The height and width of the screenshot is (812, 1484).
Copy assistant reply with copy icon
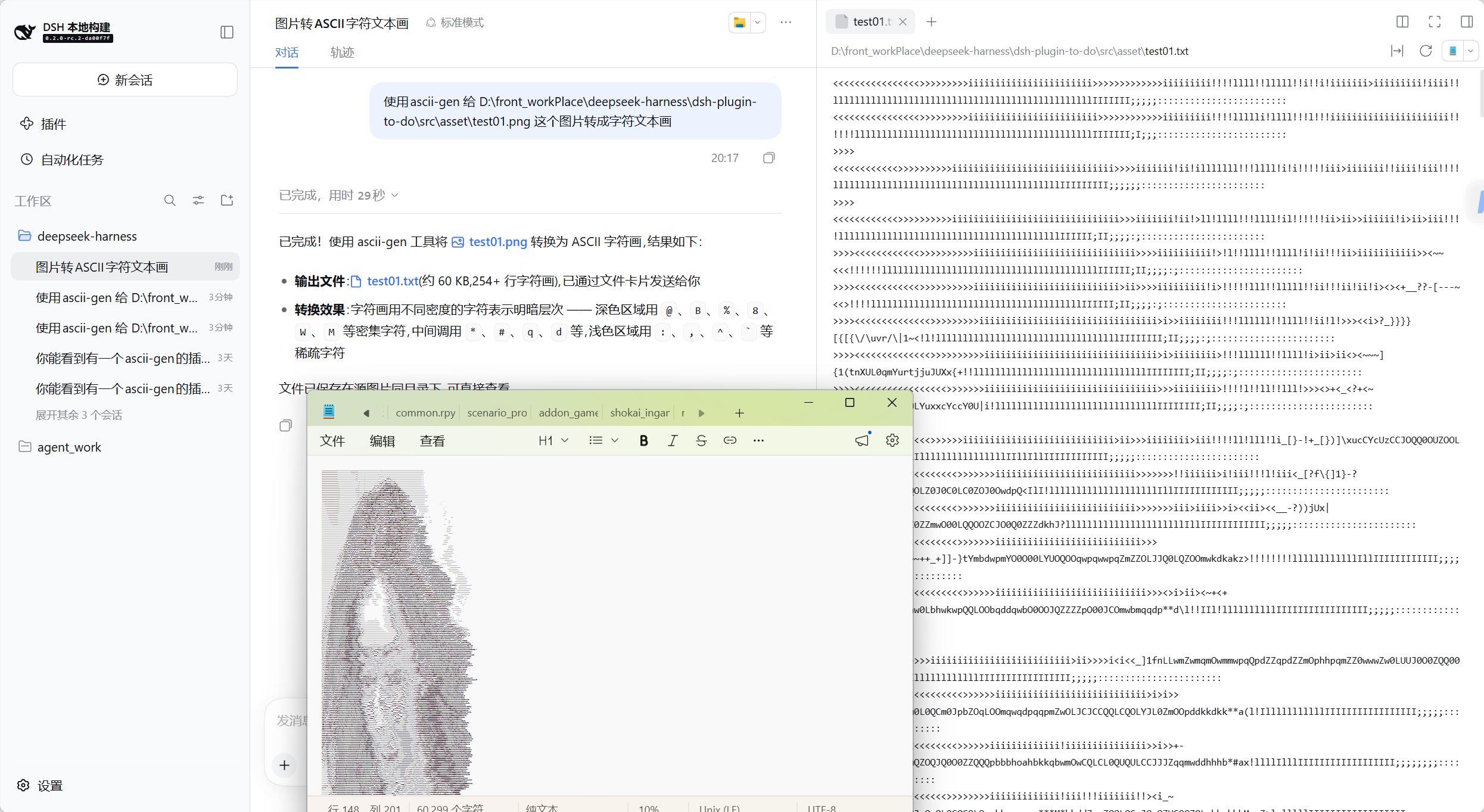click(x=286, y=425)
